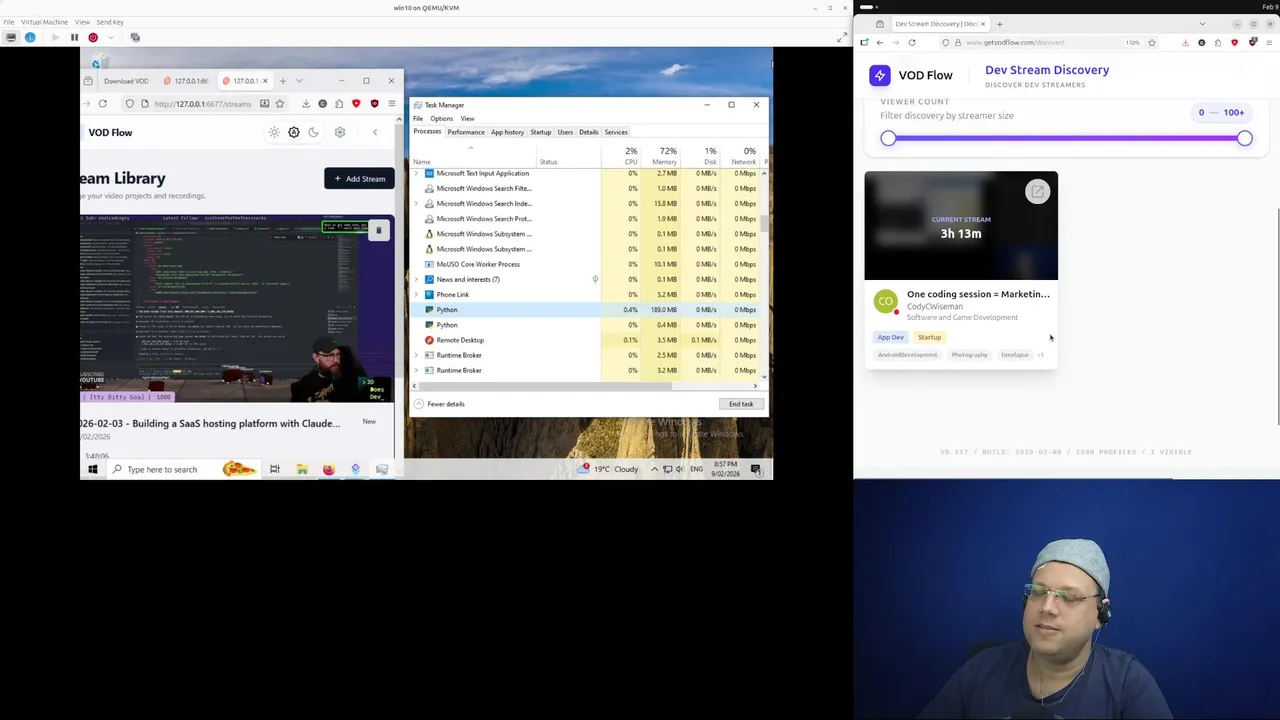1280x720 pixels.
Task: Click the VM browser downloads arrow icon
Action: tap(306, 104)
